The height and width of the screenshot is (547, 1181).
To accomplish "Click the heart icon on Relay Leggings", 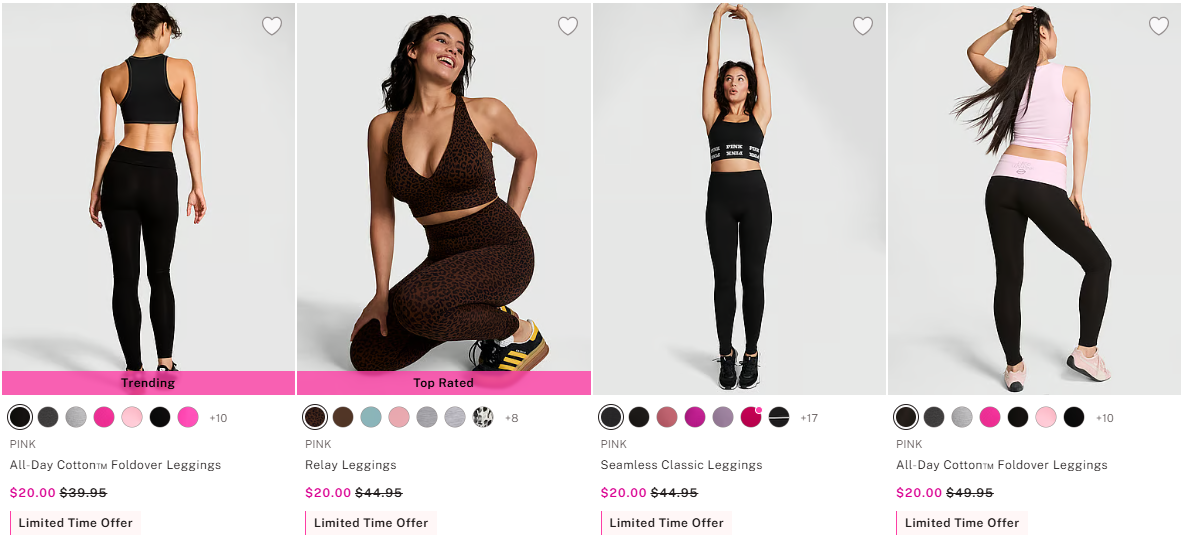I will (568, 26).
